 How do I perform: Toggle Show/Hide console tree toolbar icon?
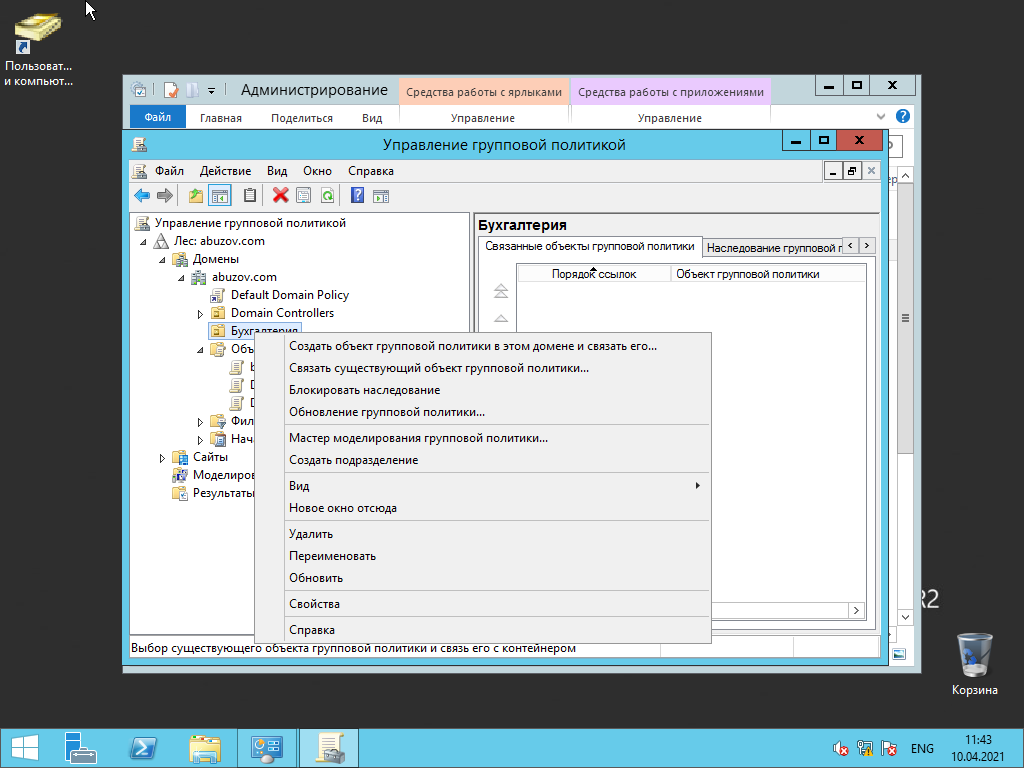(x=219, y=196)
